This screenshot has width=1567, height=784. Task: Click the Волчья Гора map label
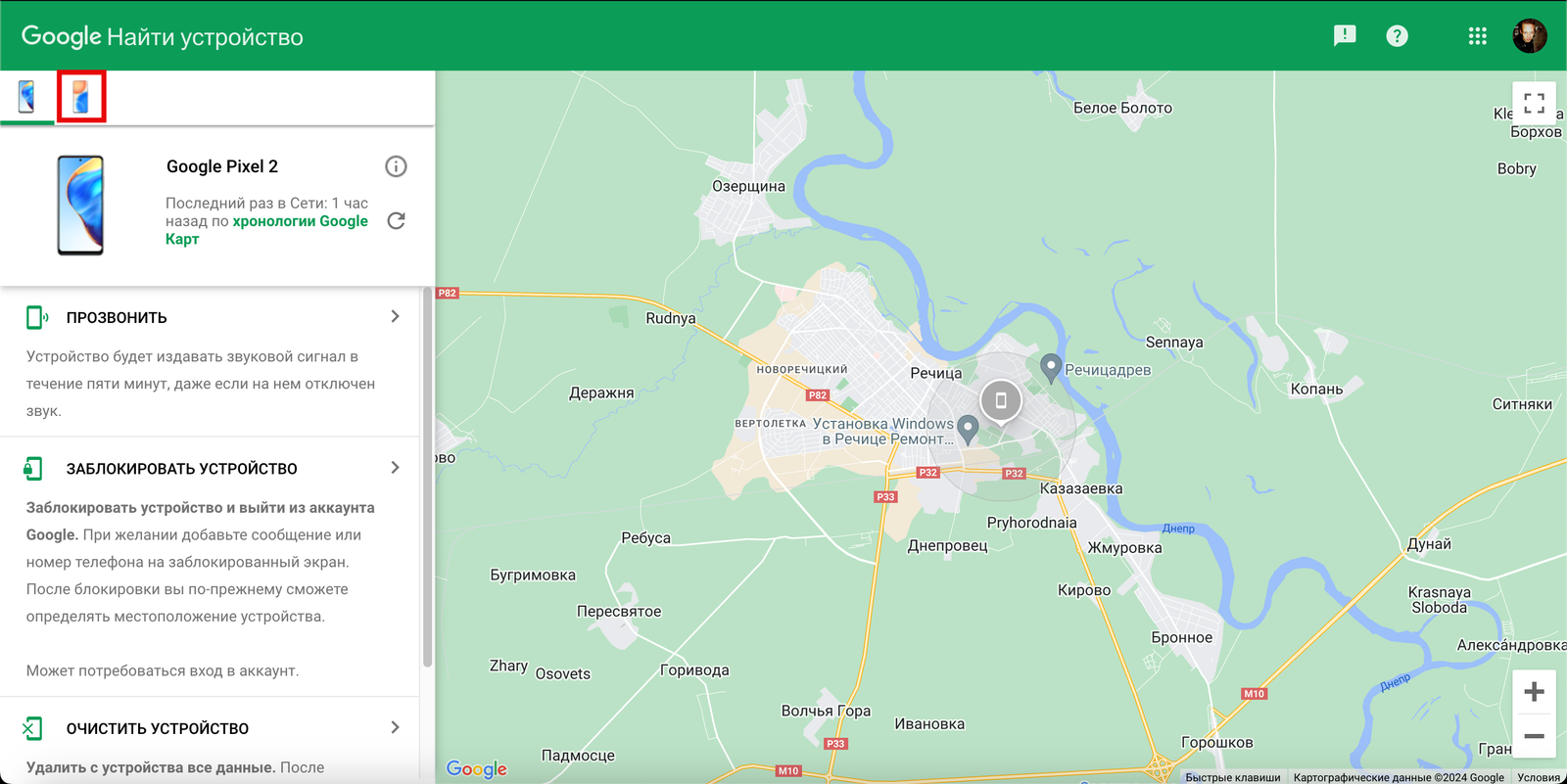pyautogui.click(x=826, y=711)
